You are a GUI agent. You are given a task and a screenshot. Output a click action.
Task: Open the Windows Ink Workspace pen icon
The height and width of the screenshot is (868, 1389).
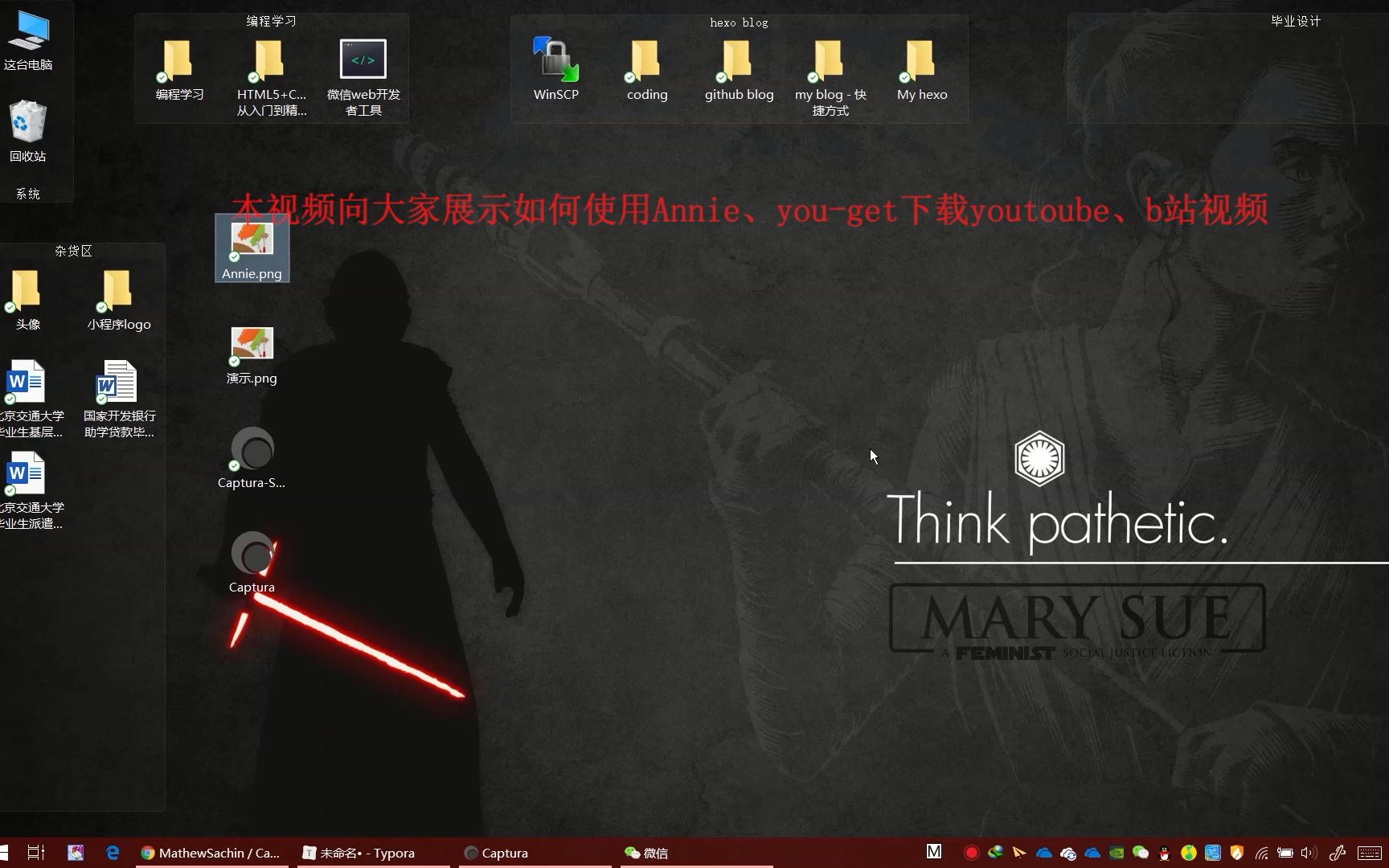[1338, 853]
